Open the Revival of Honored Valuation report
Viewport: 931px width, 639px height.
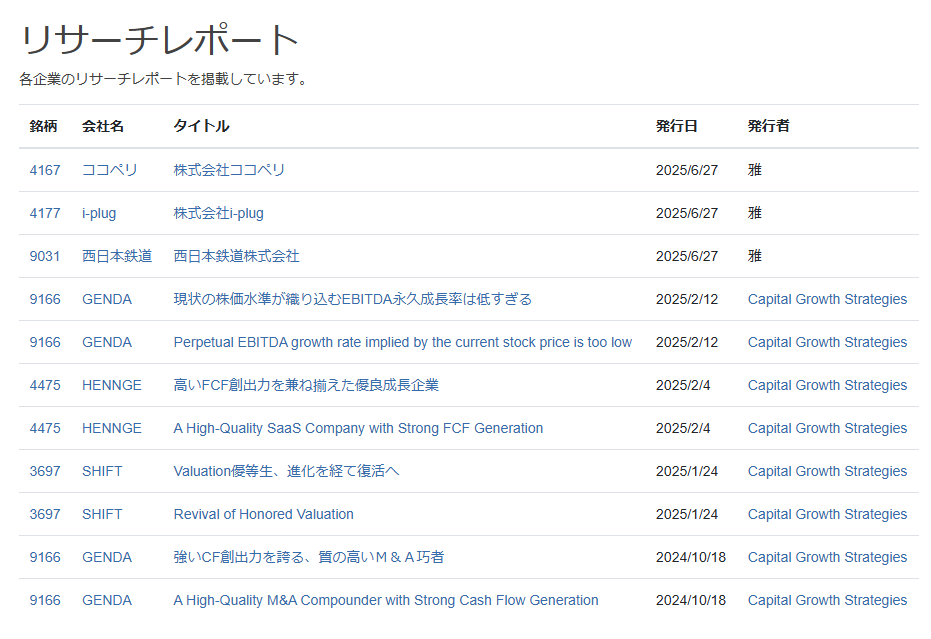[x=265, y=514]
